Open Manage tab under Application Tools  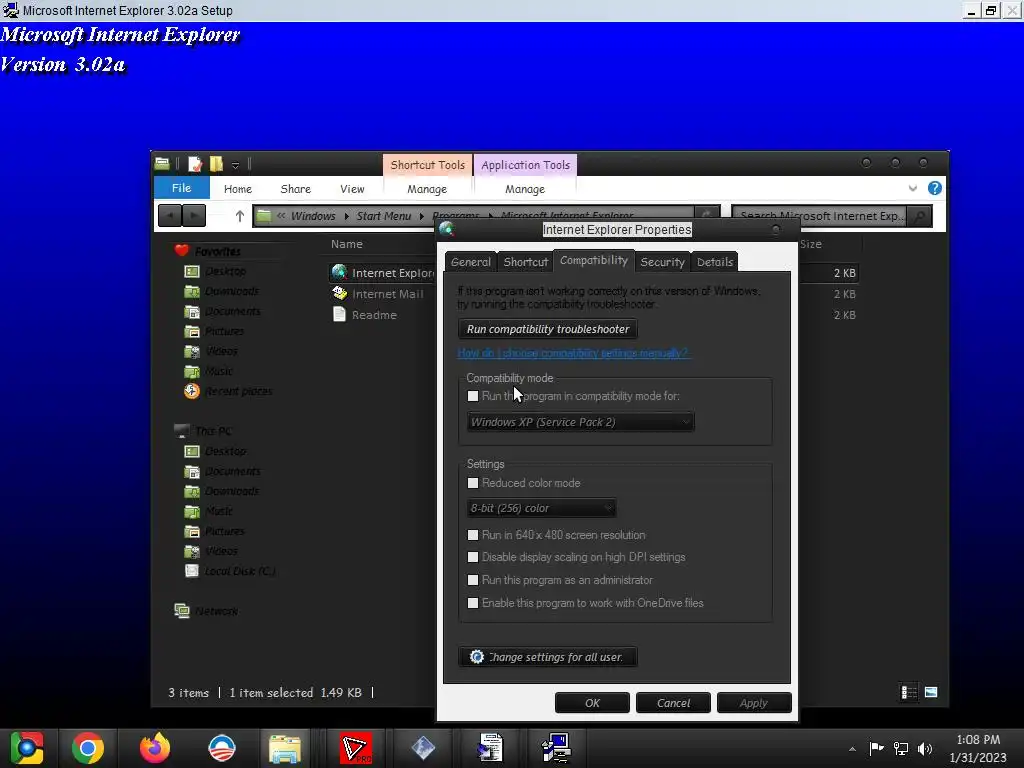[x=524, y=189]
